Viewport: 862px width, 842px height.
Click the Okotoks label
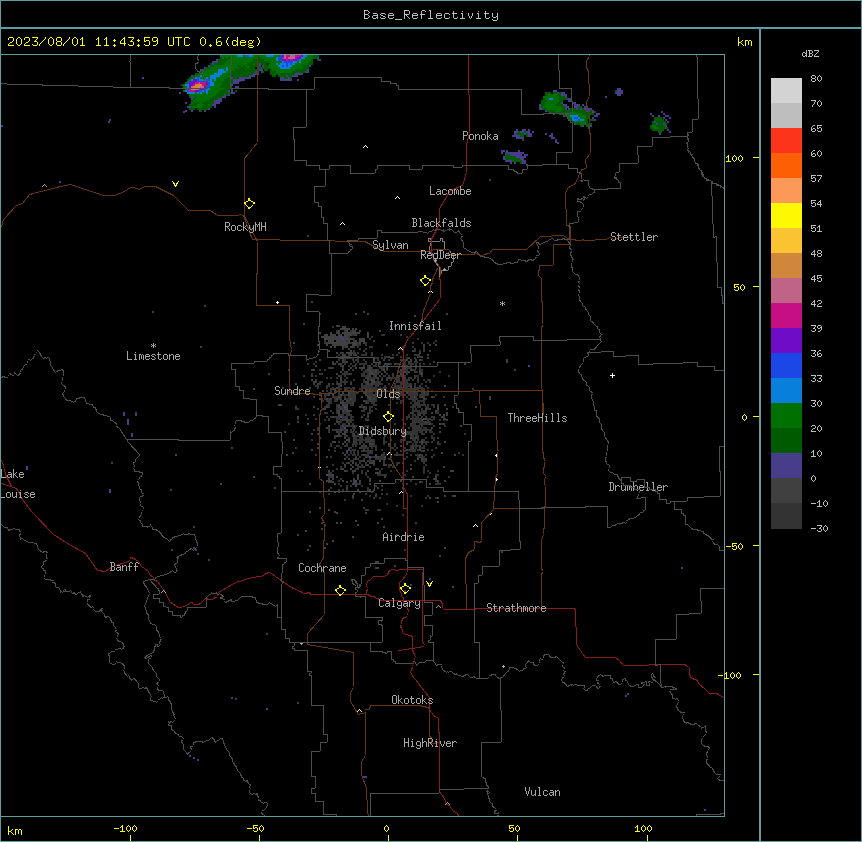coord(412,700)
